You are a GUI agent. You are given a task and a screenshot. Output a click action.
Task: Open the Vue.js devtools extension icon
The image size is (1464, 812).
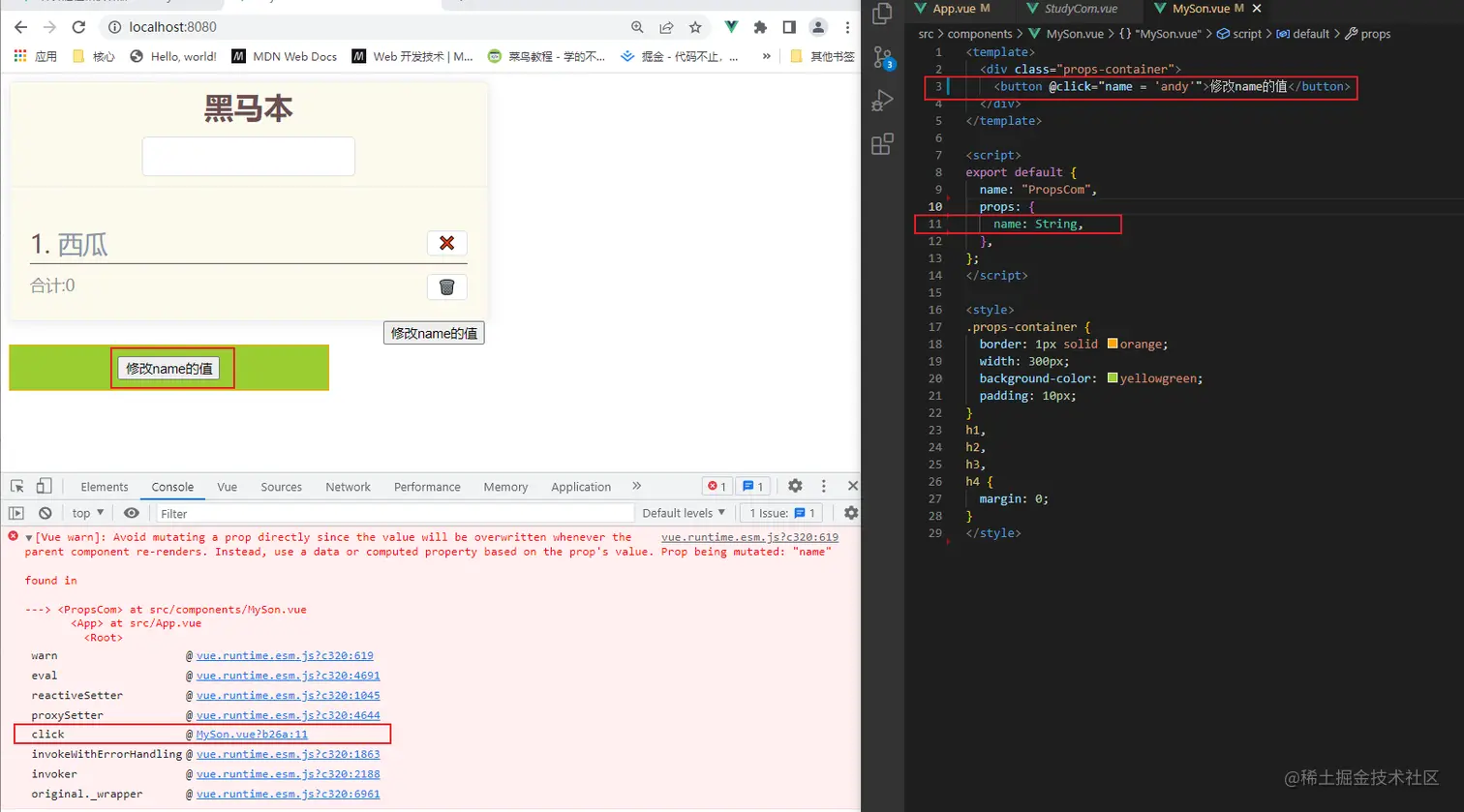click(x=732, y=27)
